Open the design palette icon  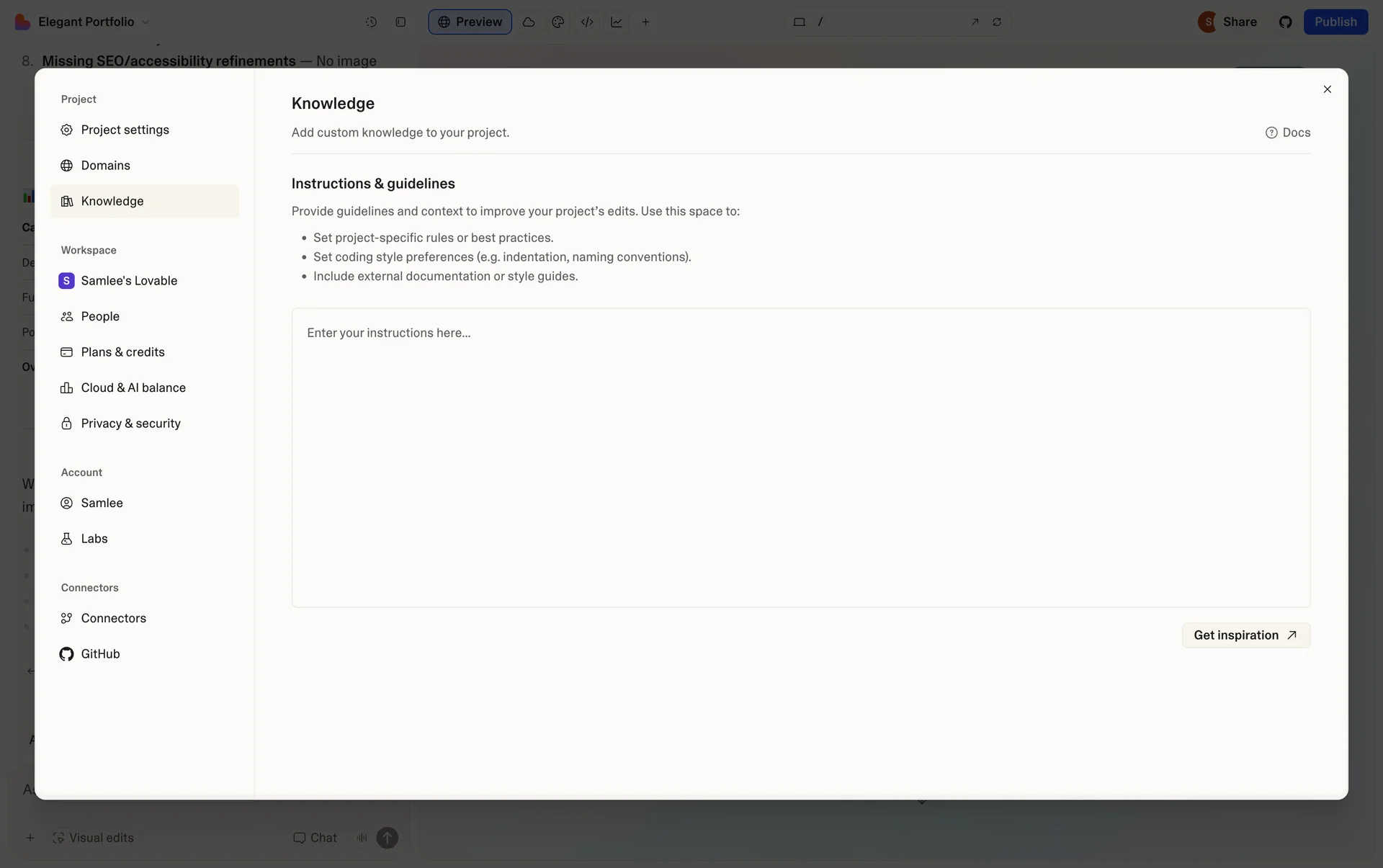[x=558, y=22]
